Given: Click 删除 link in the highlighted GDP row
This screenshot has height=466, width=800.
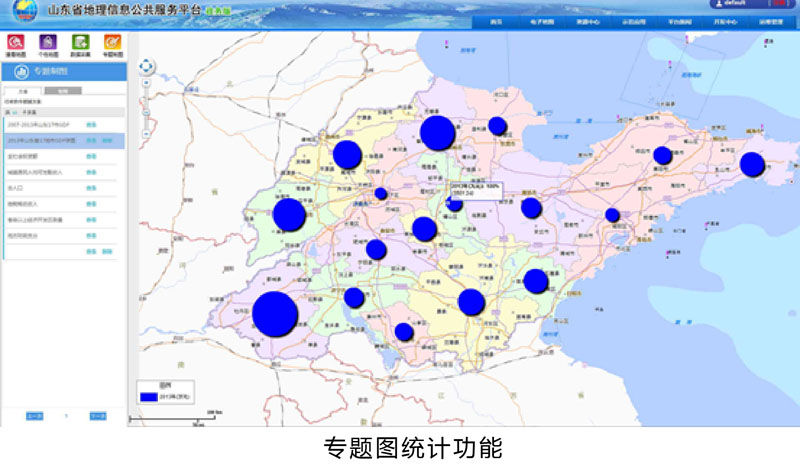Looking at the screenshot, I should click(107, 140).
